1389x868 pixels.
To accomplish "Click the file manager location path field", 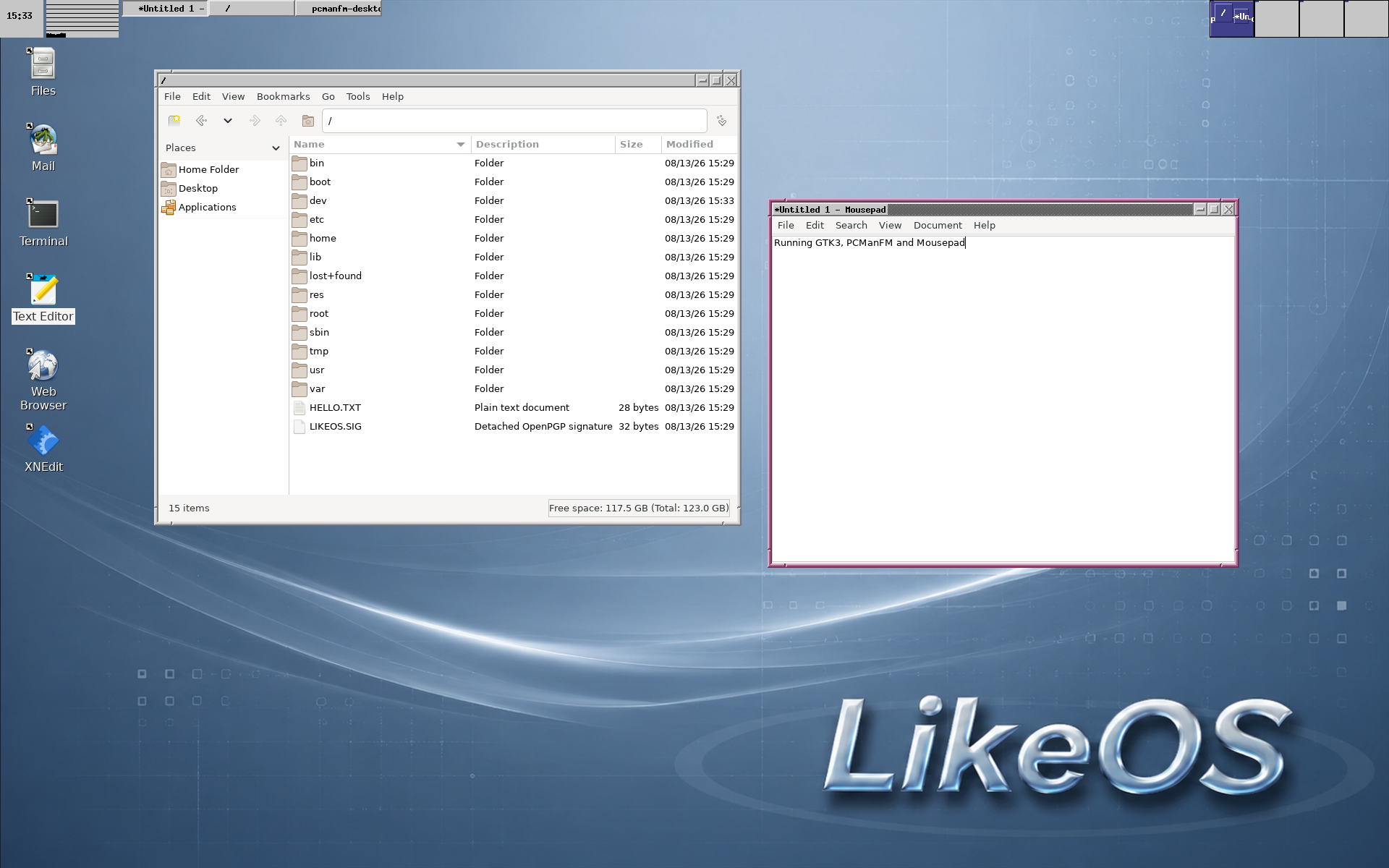I will (x=514, y=121).
